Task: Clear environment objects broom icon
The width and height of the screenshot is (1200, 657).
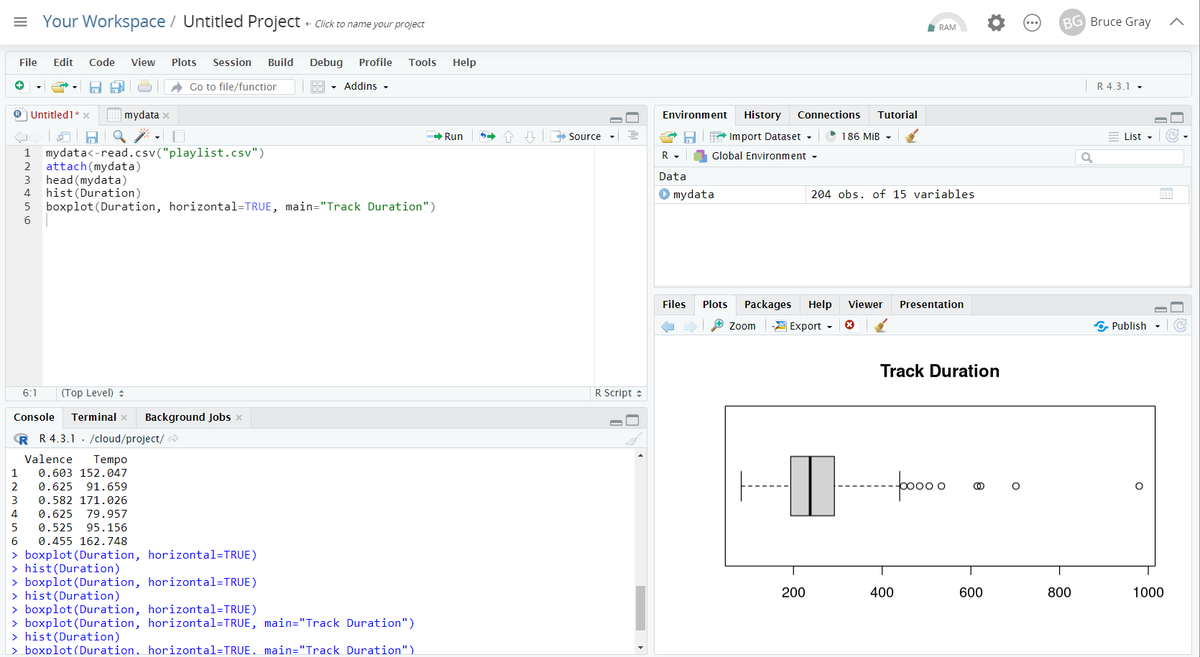Action: click(911, 136)
